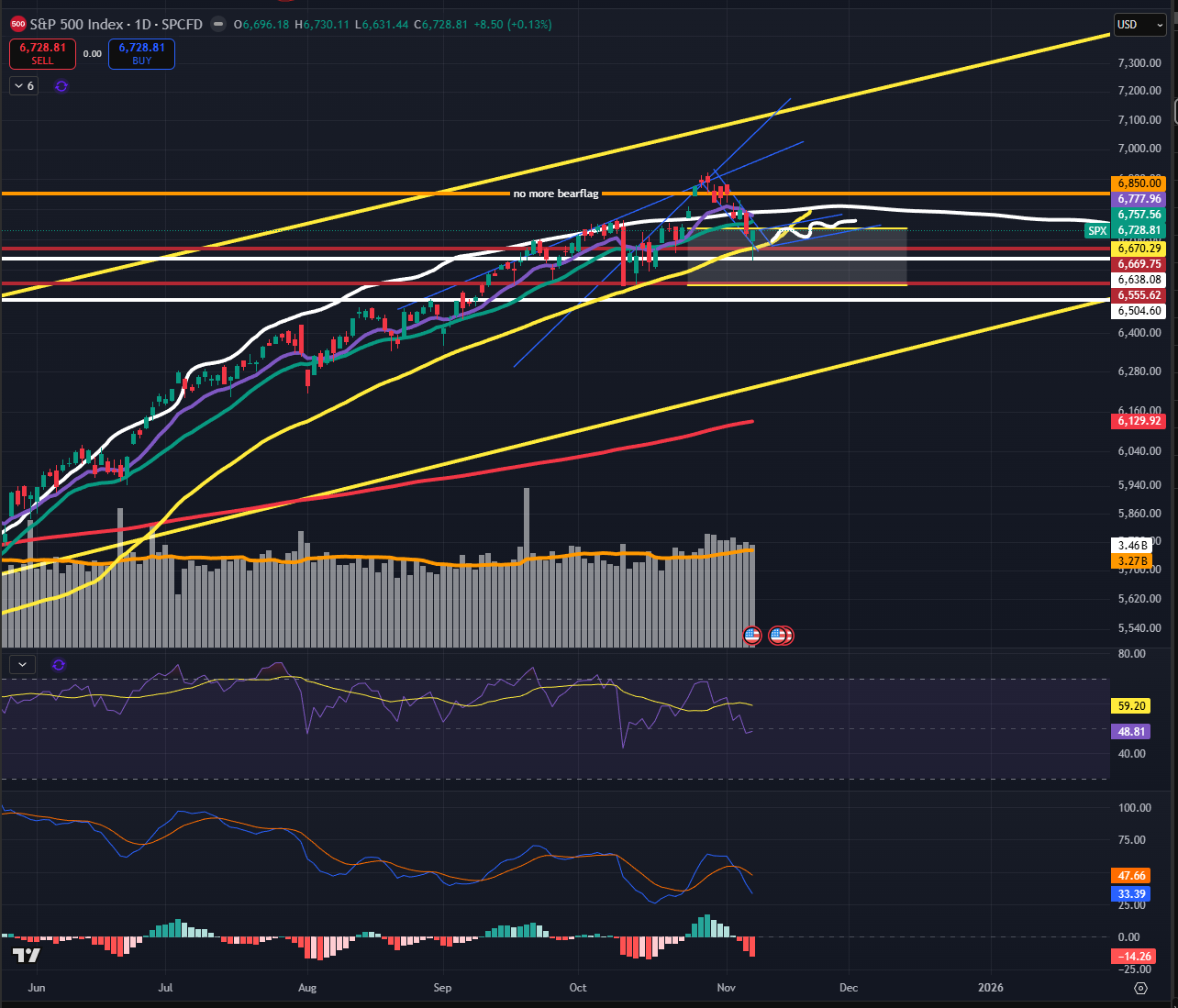
Task: Open the purple refresh icon below the SELL button
Action: [61, 85]
